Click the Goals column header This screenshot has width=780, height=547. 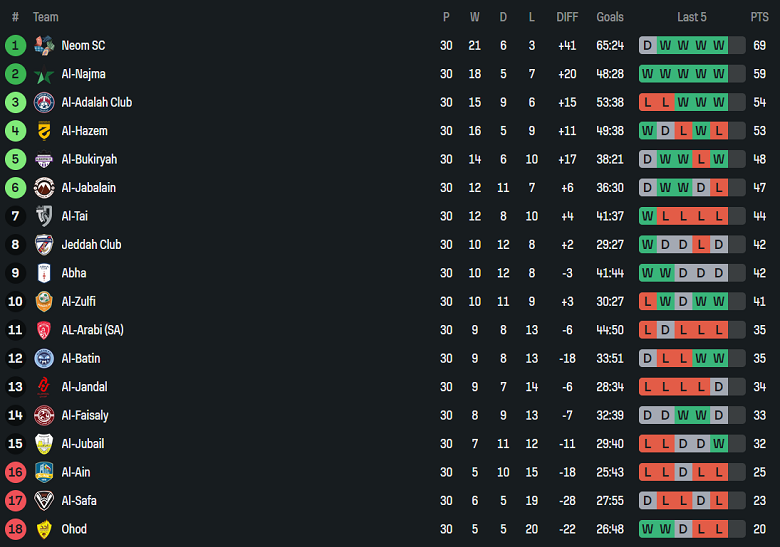pos(610,17)
